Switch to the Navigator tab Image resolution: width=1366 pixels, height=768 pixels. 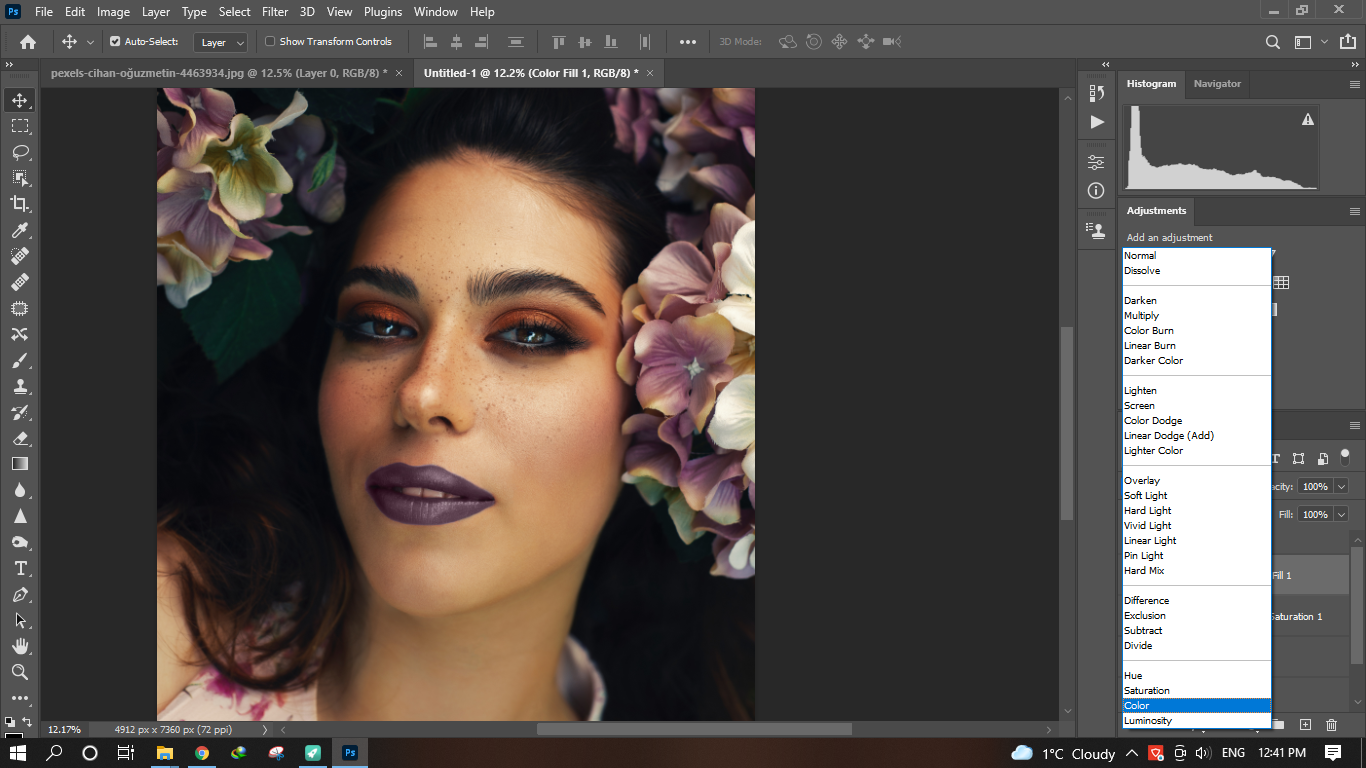[x=1217, y=84]
